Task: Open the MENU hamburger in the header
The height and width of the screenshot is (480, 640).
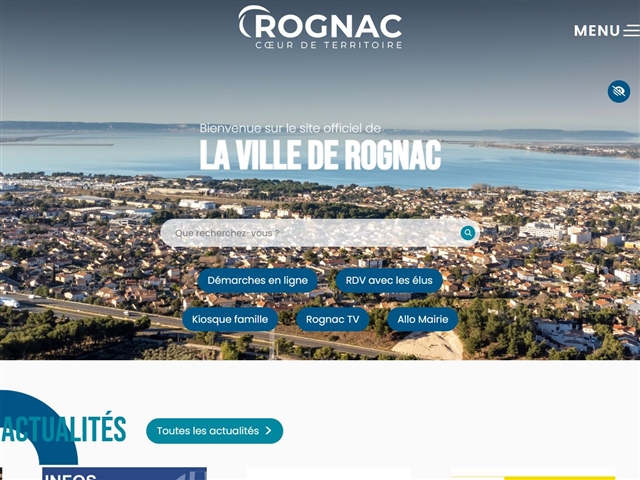Action: pyautogui.click(x=607, y=31)
